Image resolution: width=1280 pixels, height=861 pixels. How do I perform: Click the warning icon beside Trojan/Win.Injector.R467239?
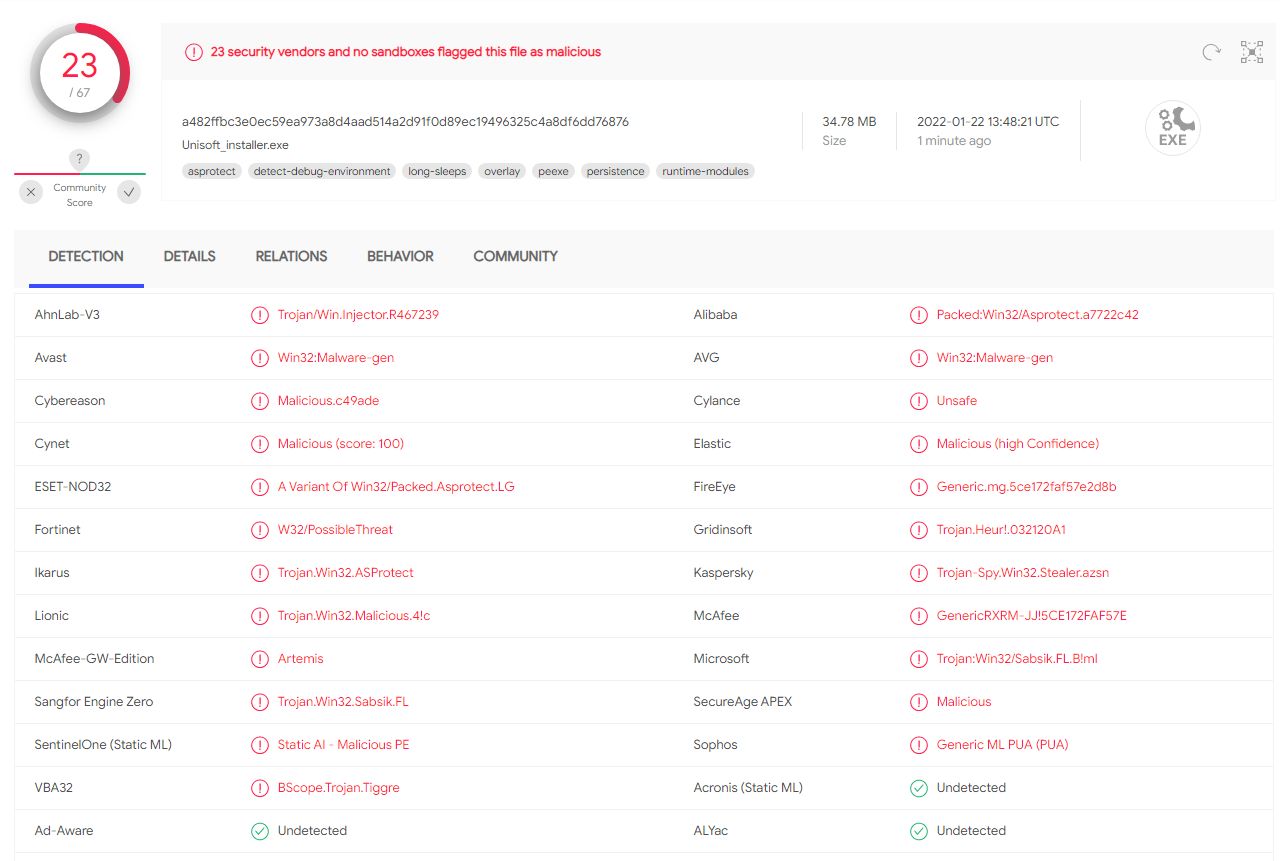[x=260, y=315]
